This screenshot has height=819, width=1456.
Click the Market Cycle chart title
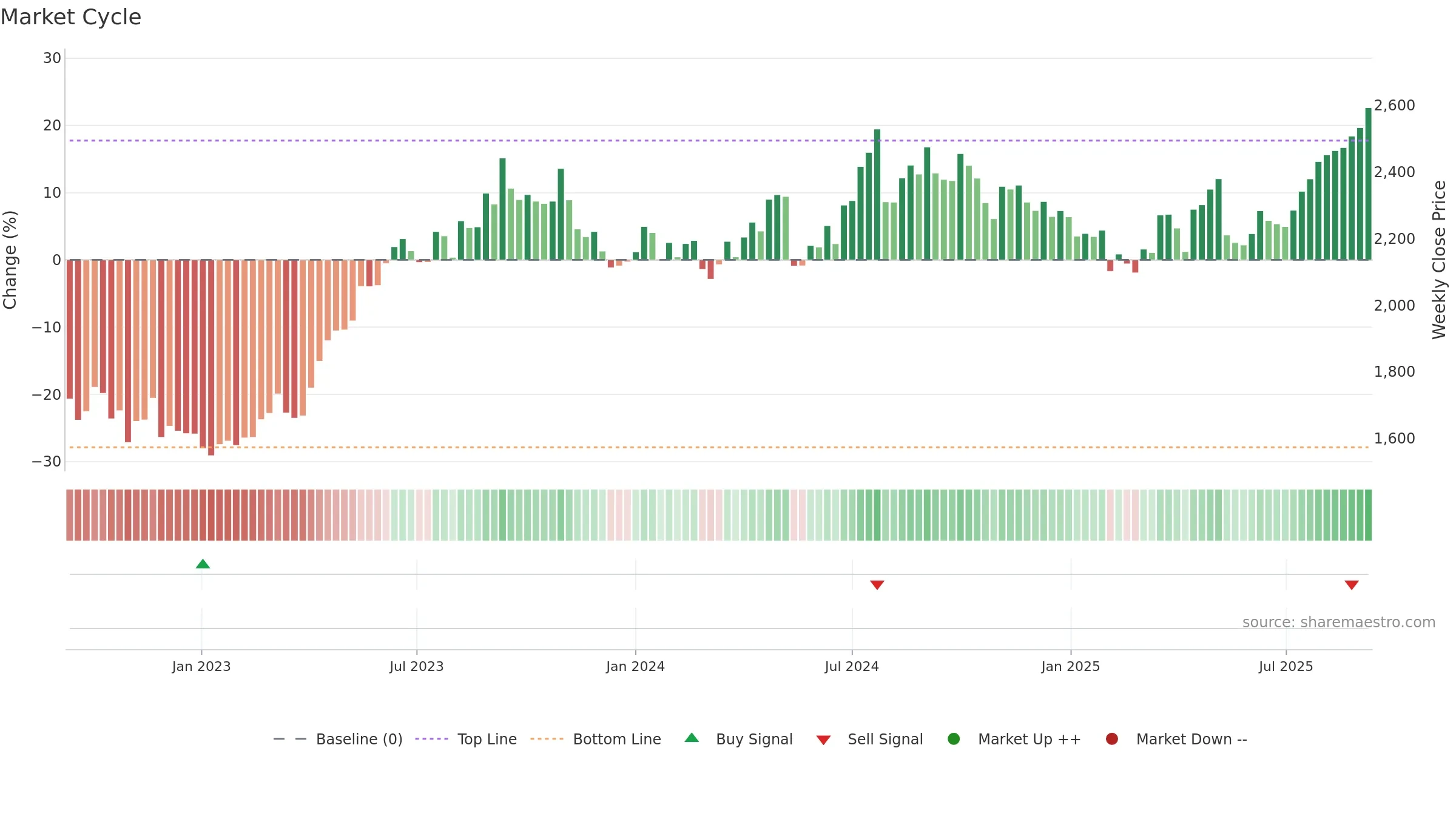(71, 17)
